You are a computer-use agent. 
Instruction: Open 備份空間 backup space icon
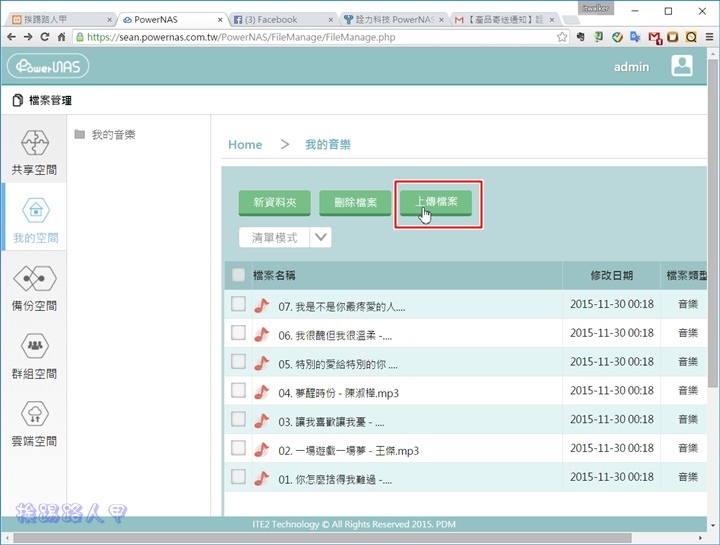tap(34, 288)
